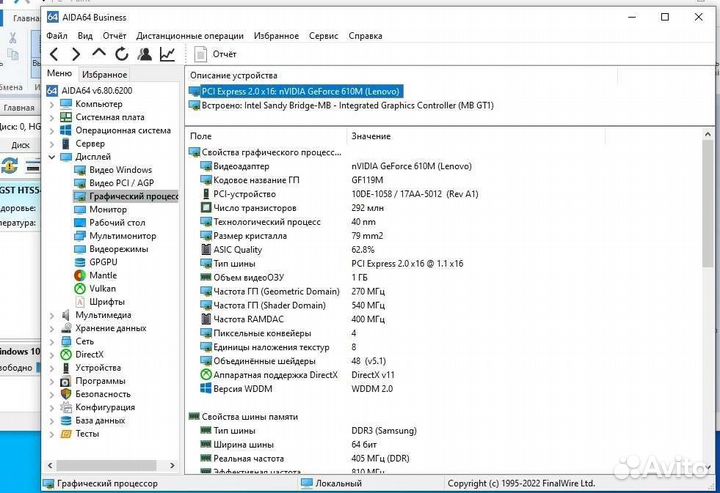This screenshot has height=493, width=720.
Task: Open the user management toolbar icon
Action: pos(145,54)
